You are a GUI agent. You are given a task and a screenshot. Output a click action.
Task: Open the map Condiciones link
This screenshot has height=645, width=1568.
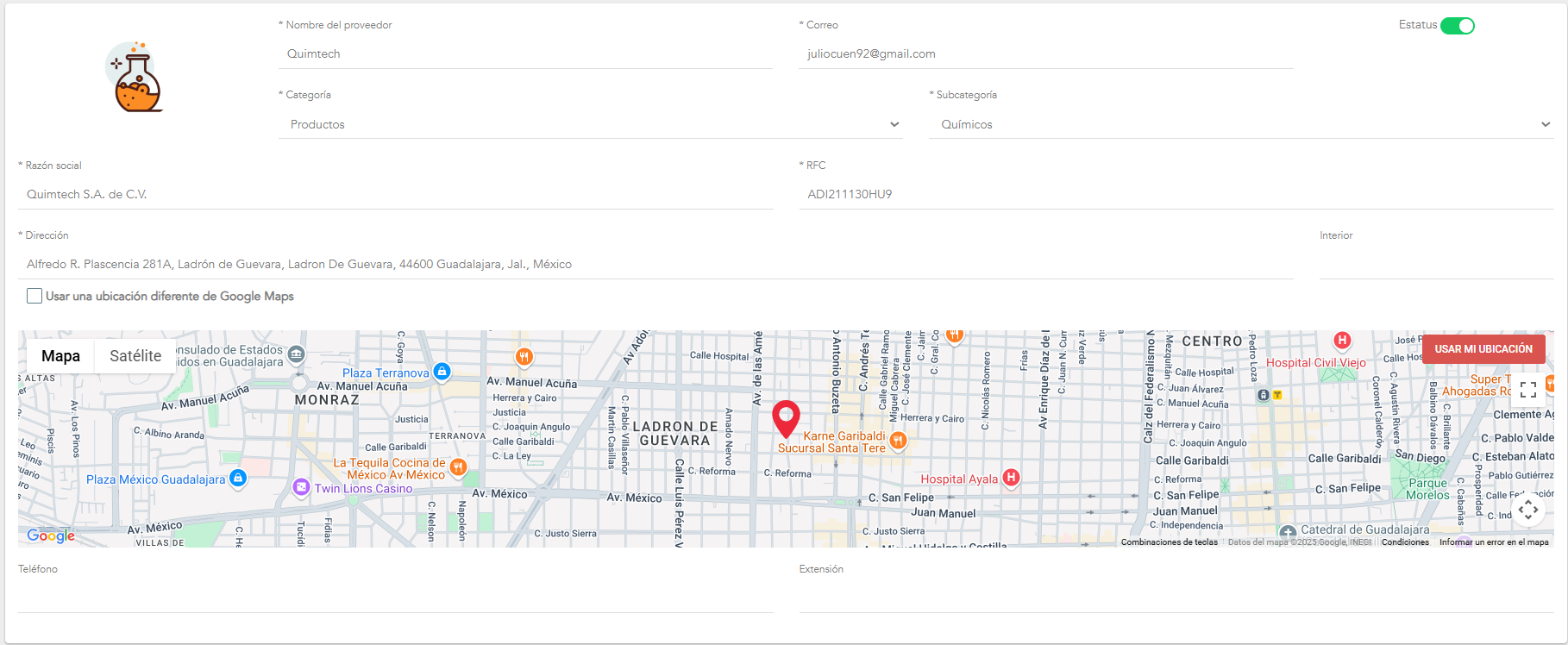[x=1405, y=542]
